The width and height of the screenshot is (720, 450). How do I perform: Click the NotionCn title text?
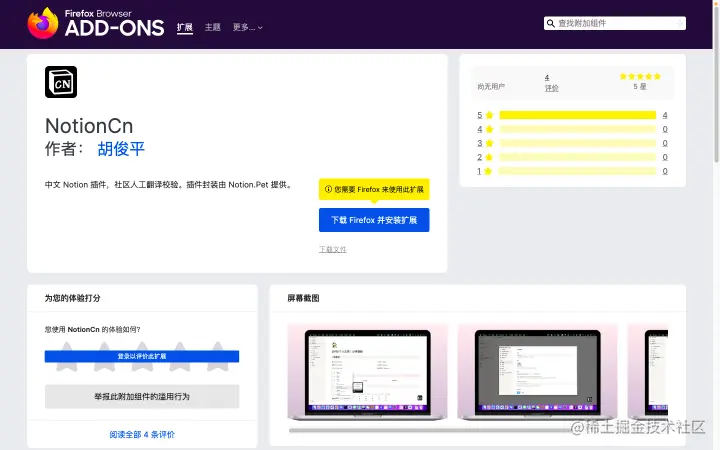coord(89,126)
